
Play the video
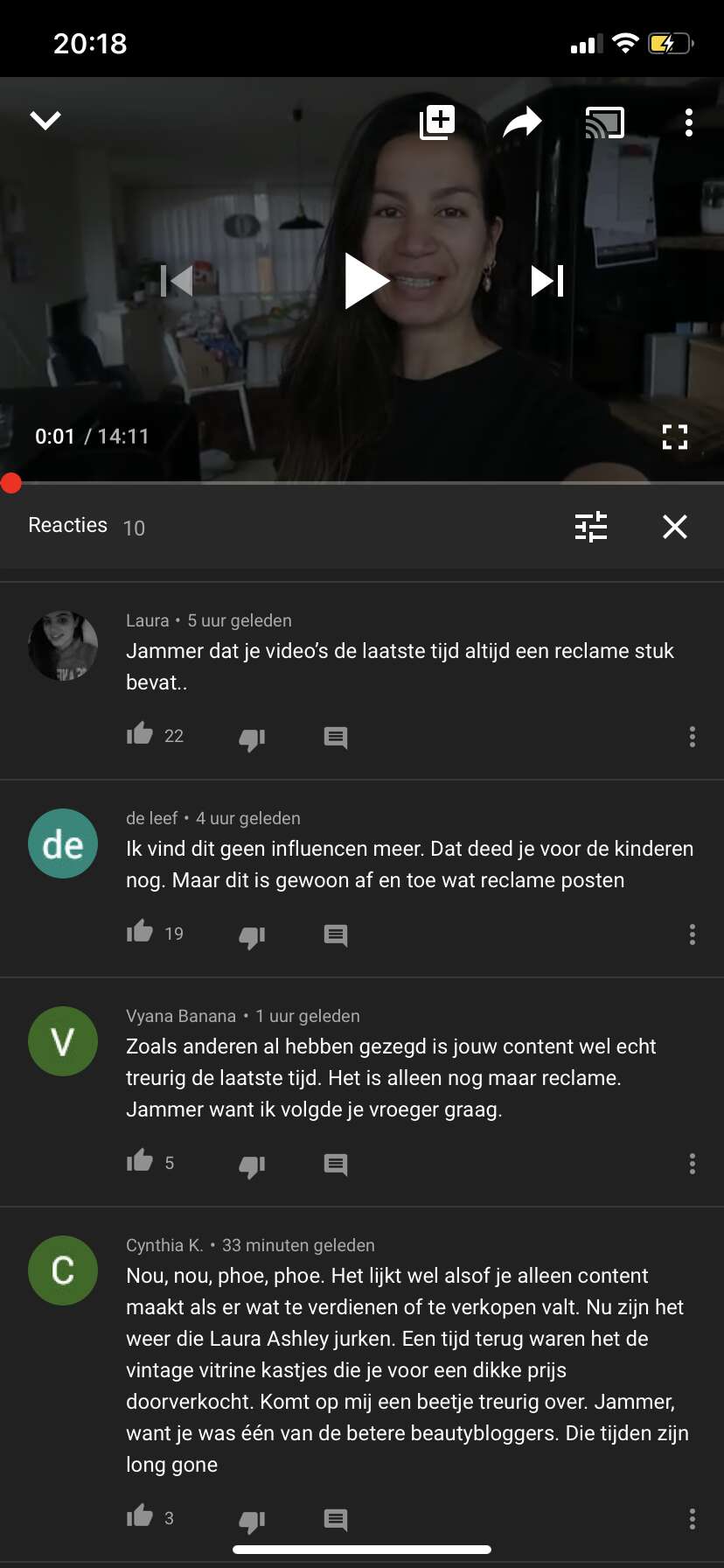(366, 281)
